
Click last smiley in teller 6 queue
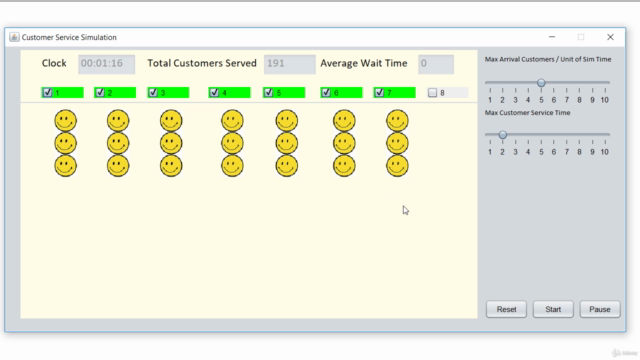(x=344, y=166)
